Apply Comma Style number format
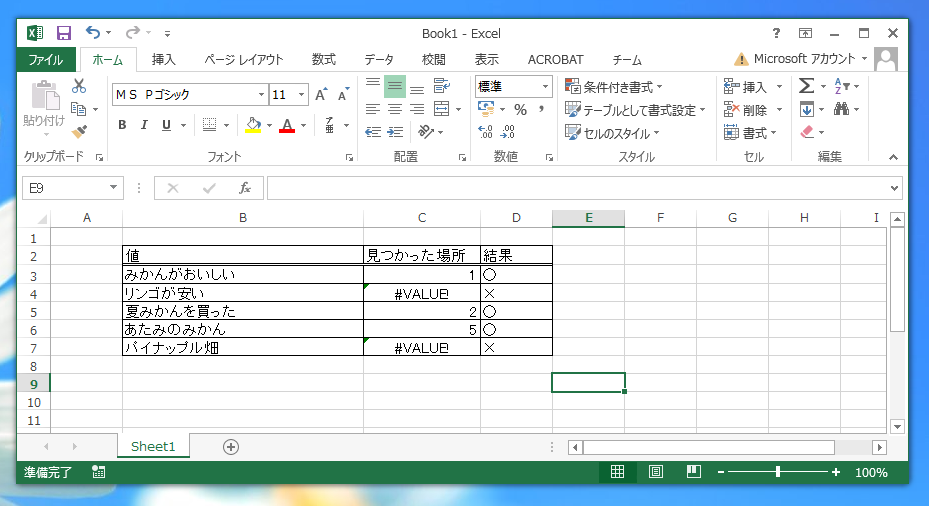The width and height of the screenshot is (929, 506). (541, 109)
